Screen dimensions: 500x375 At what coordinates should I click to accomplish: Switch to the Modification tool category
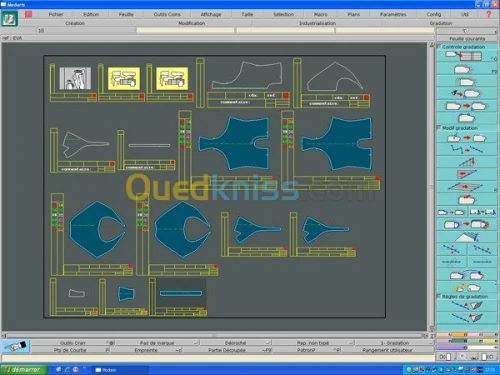tap(192, 23)
